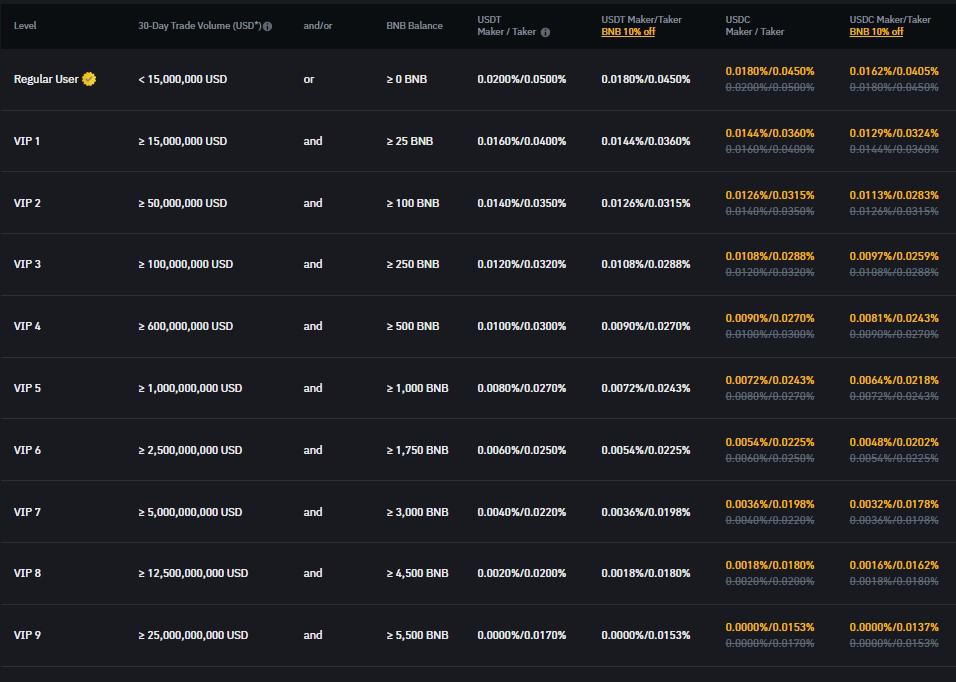Screen dimensions: 956x682
Task: Click the info icon next to USDT Maker/Taker
Action: tap(545, 31)
